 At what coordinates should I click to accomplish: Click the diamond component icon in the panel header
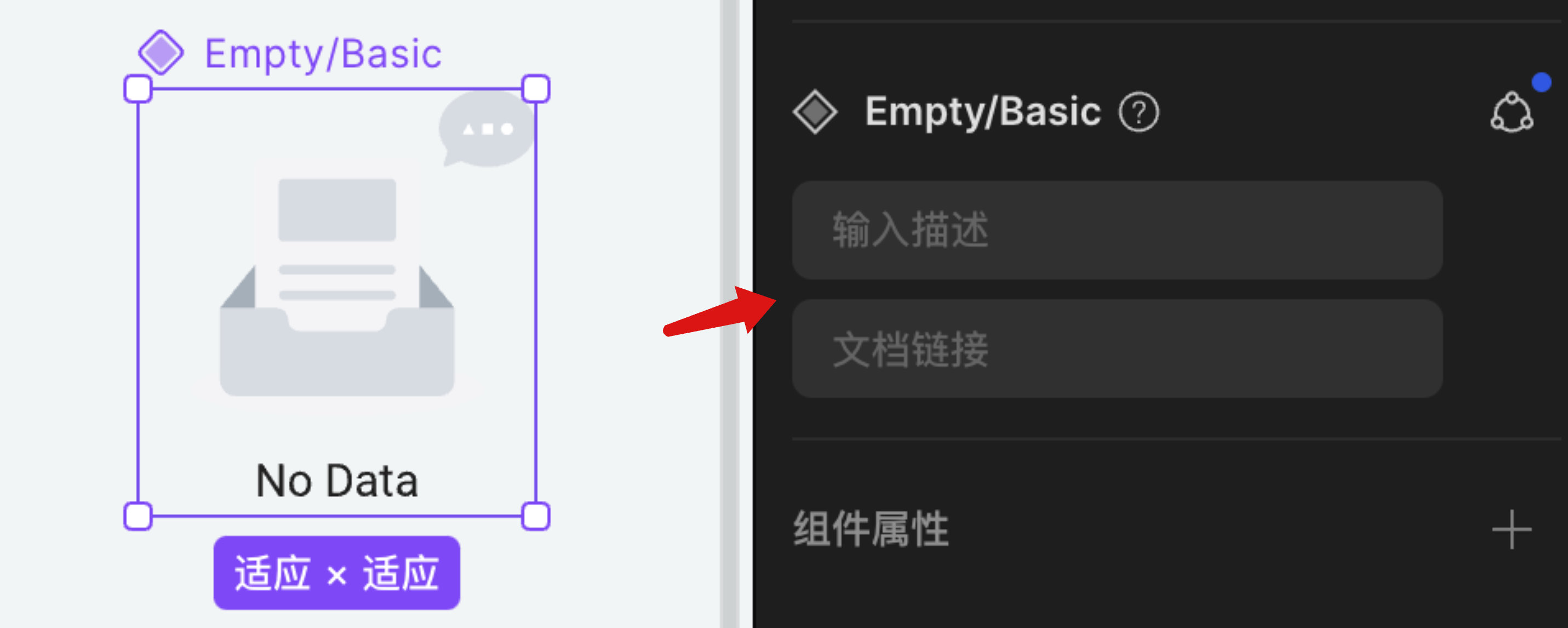click(815, 111)
